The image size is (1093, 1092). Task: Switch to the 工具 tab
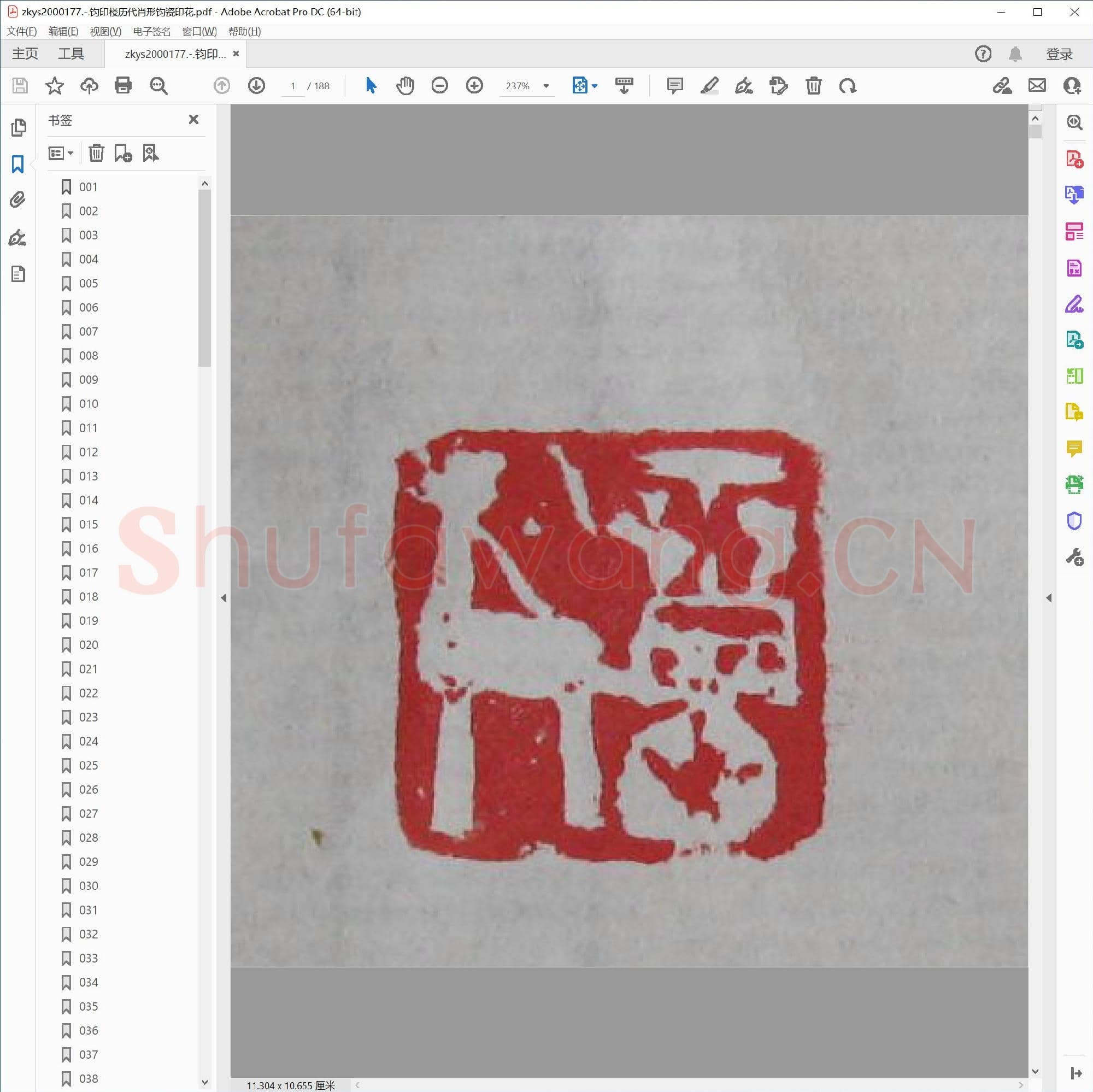70,54
